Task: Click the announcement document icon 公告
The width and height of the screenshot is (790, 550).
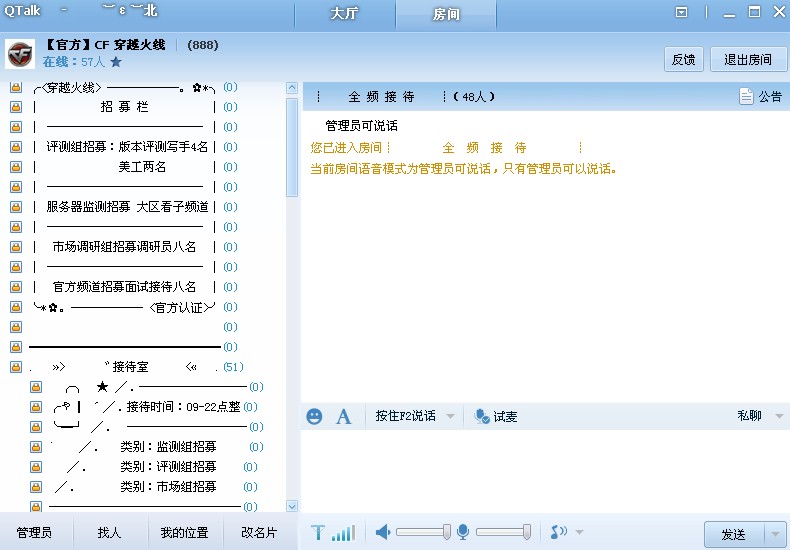Action: [x=746, y=96]
